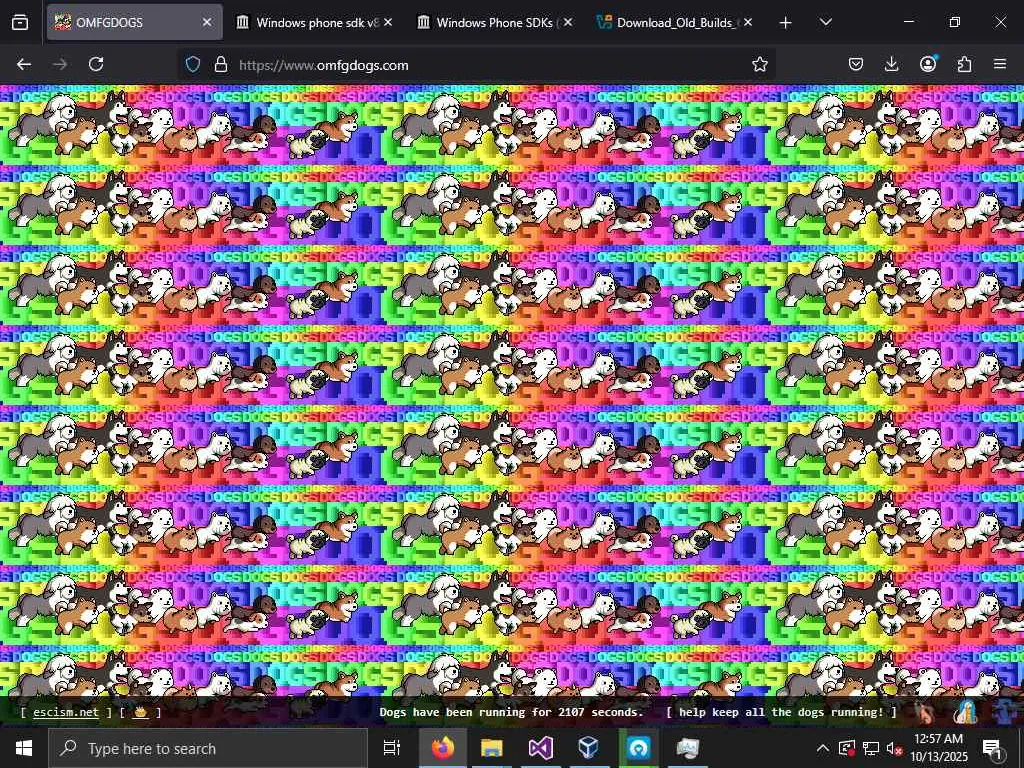
Task: Close the Windows Phone SDKs tab
Action: click(x=568, y=22)
